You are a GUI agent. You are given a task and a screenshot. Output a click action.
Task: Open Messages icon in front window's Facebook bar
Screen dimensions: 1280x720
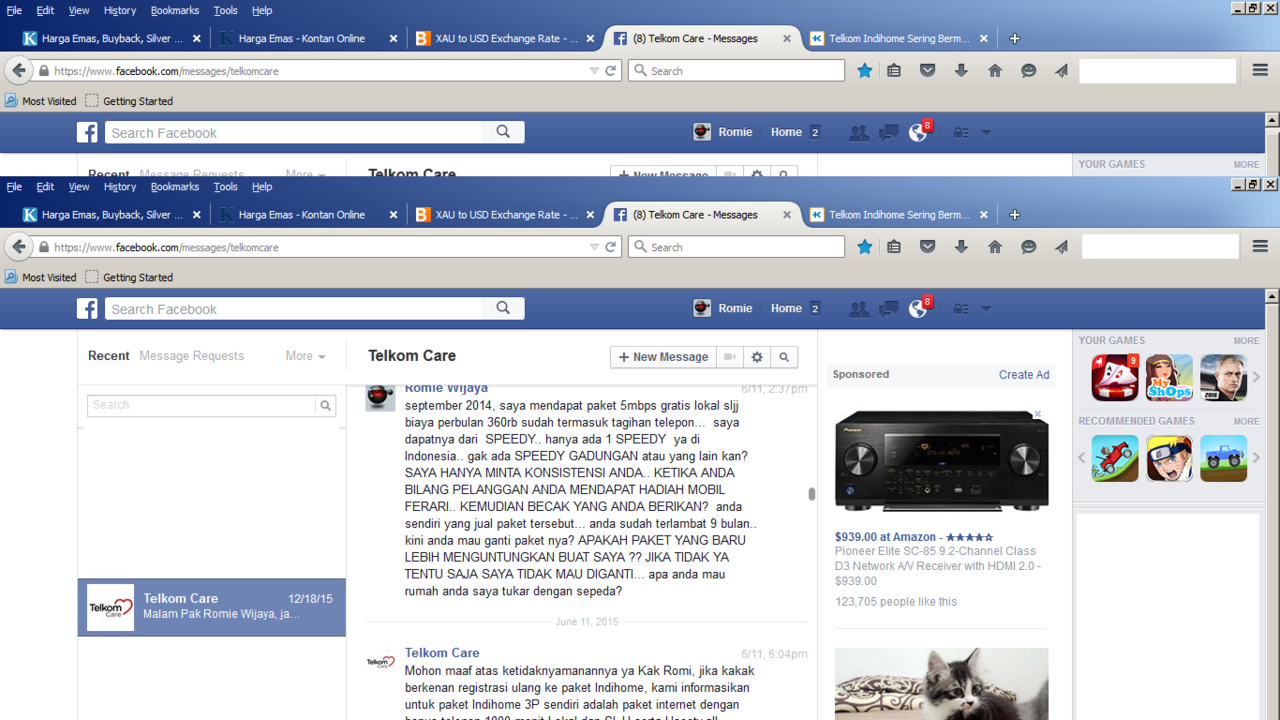point(888,309)
